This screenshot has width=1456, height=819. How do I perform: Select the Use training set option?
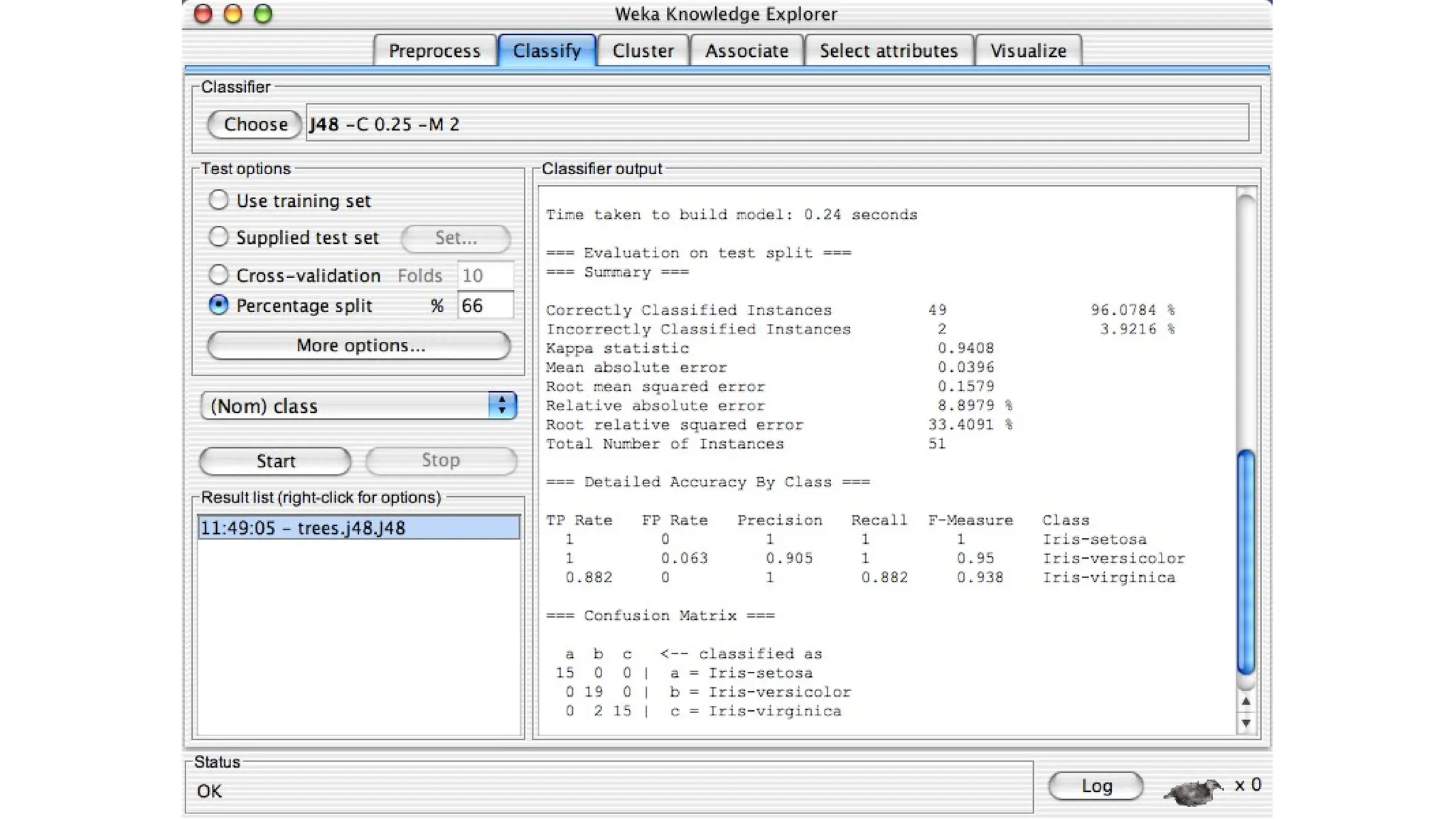218,200
